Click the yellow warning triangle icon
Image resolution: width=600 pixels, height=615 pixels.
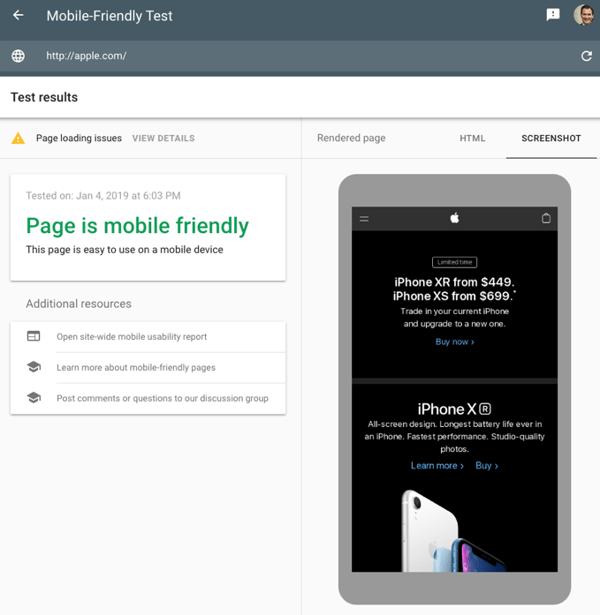pos(18,138)
